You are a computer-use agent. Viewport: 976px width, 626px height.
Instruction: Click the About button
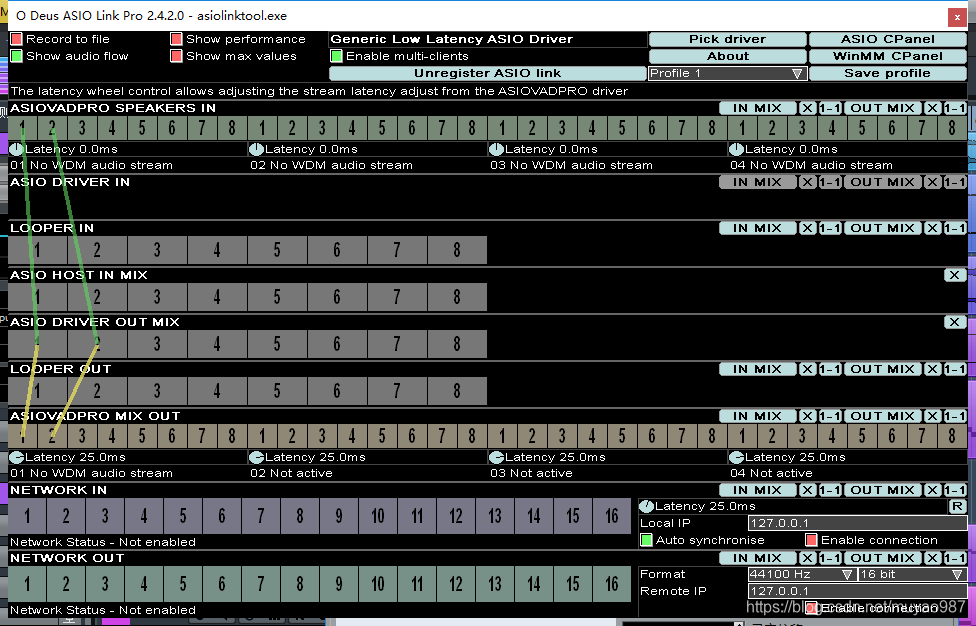click(728, 56)
